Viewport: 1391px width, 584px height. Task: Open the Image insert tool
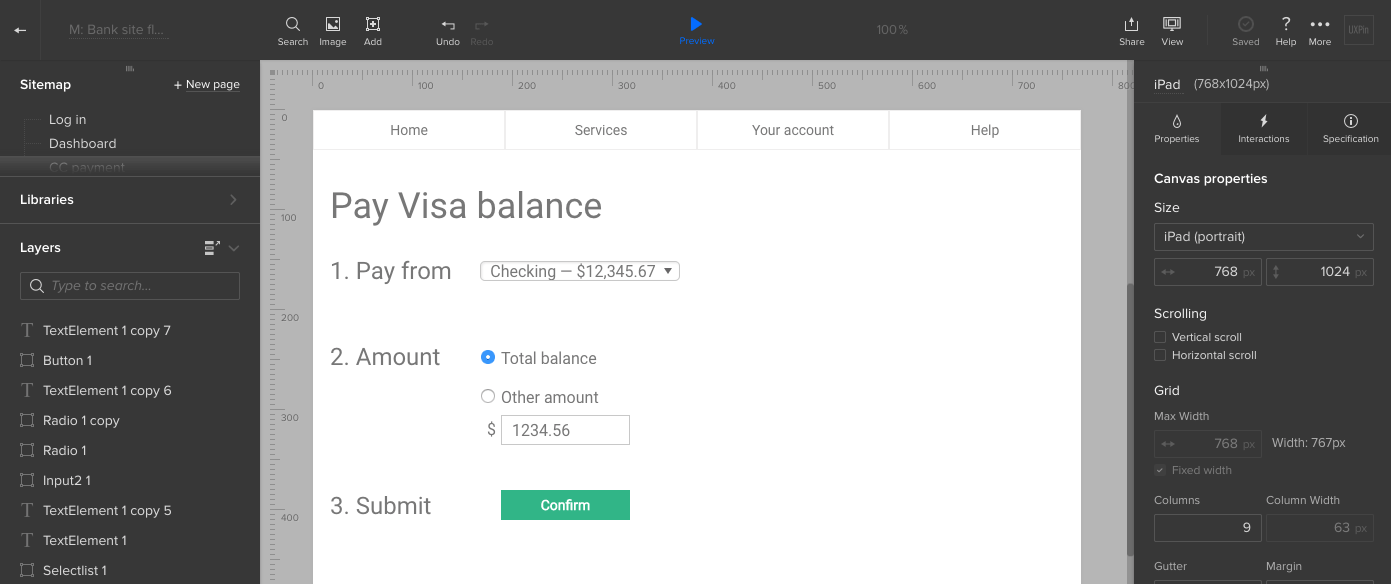click(x=332, y=24)
